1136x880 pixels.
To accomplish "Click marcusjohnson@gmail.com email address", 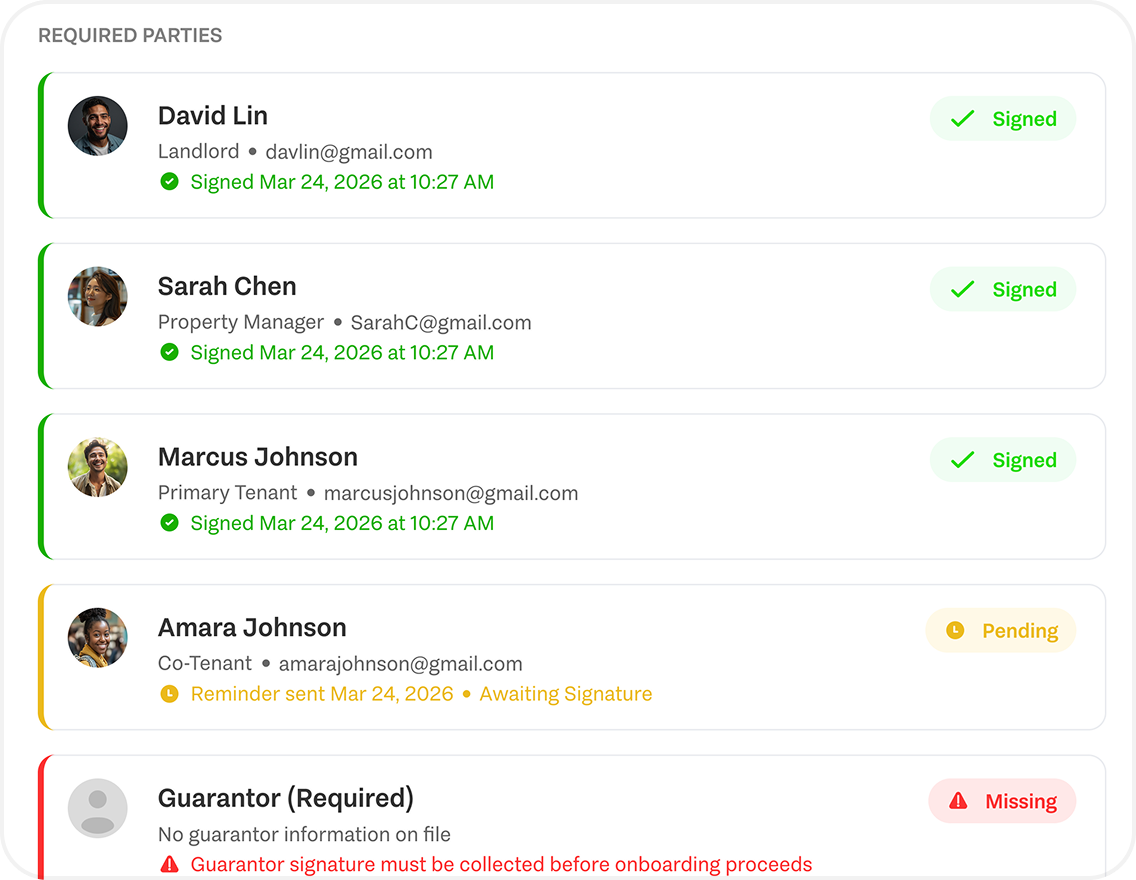I will click(451, 493).
